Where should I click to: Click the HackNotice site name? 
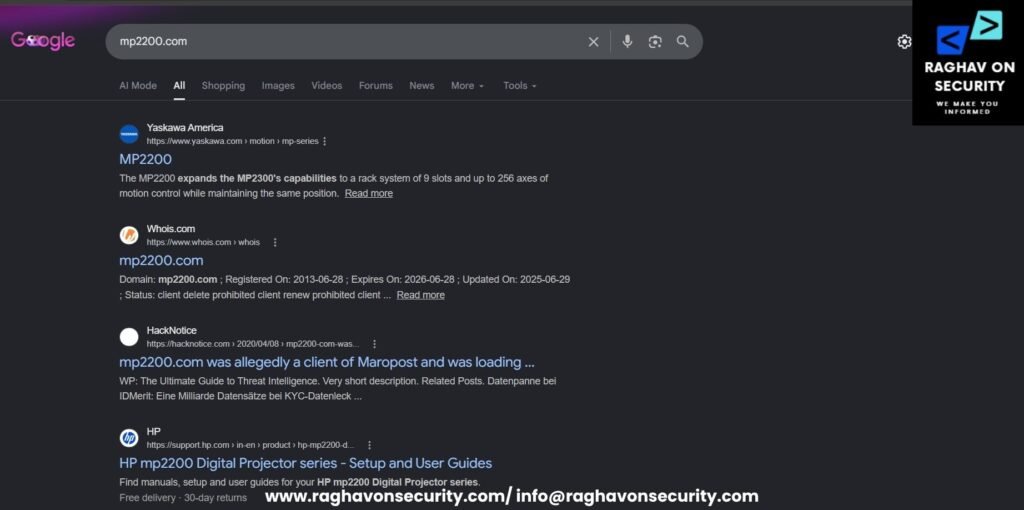[172, 330]
